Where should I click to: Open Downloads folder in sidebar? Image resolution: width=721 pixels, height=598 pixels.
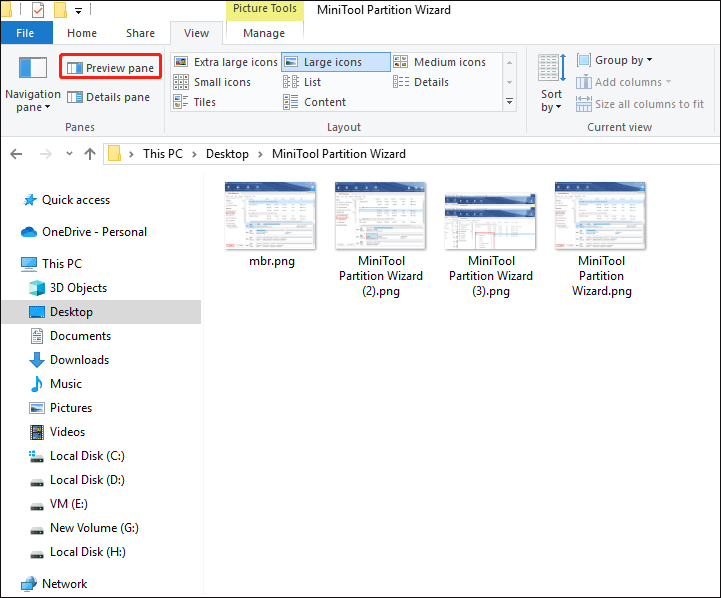pos(69,360)
